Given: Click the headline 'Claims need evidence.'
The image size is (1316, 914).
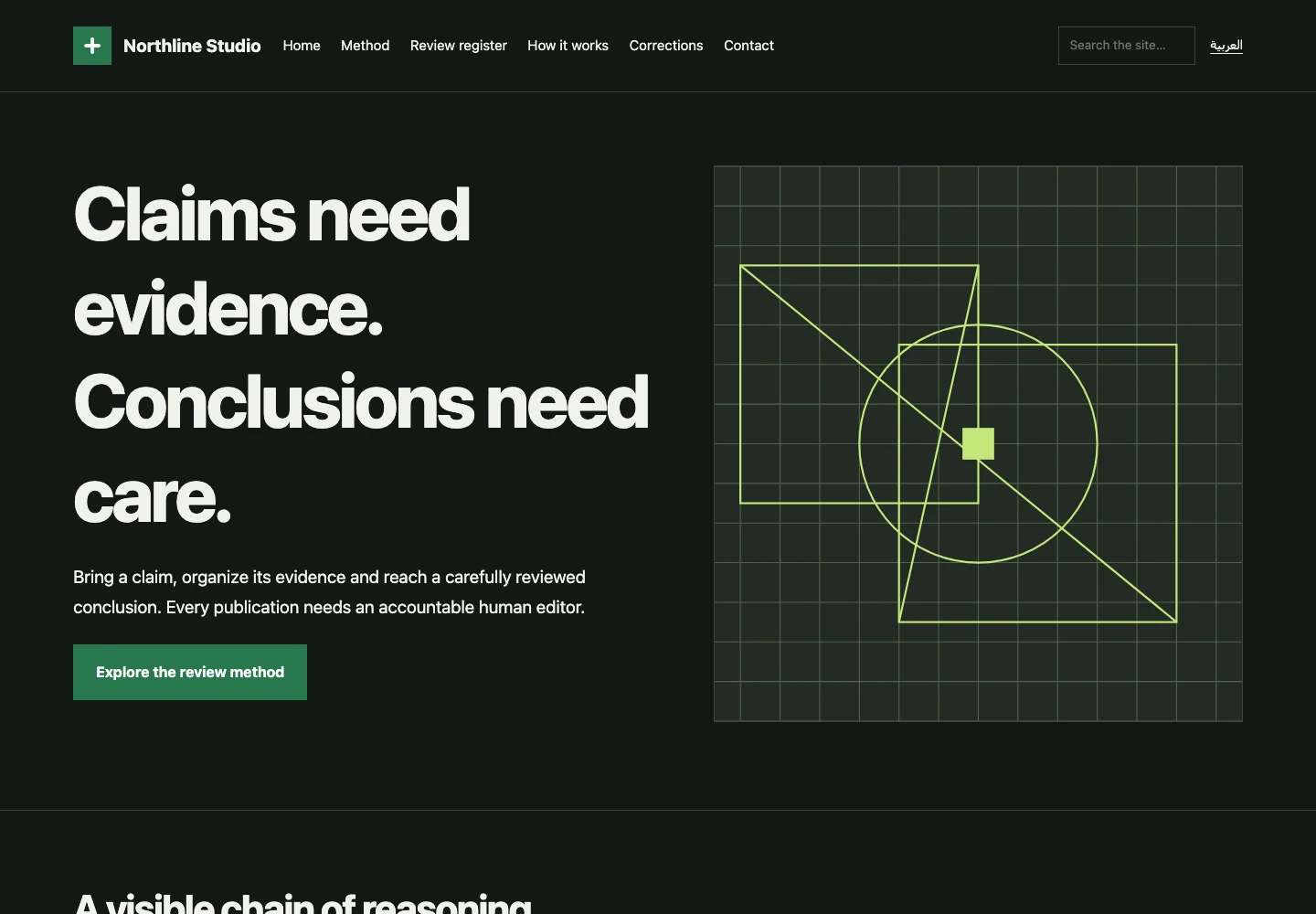Looking at the screenshot, I should (272, 261).
